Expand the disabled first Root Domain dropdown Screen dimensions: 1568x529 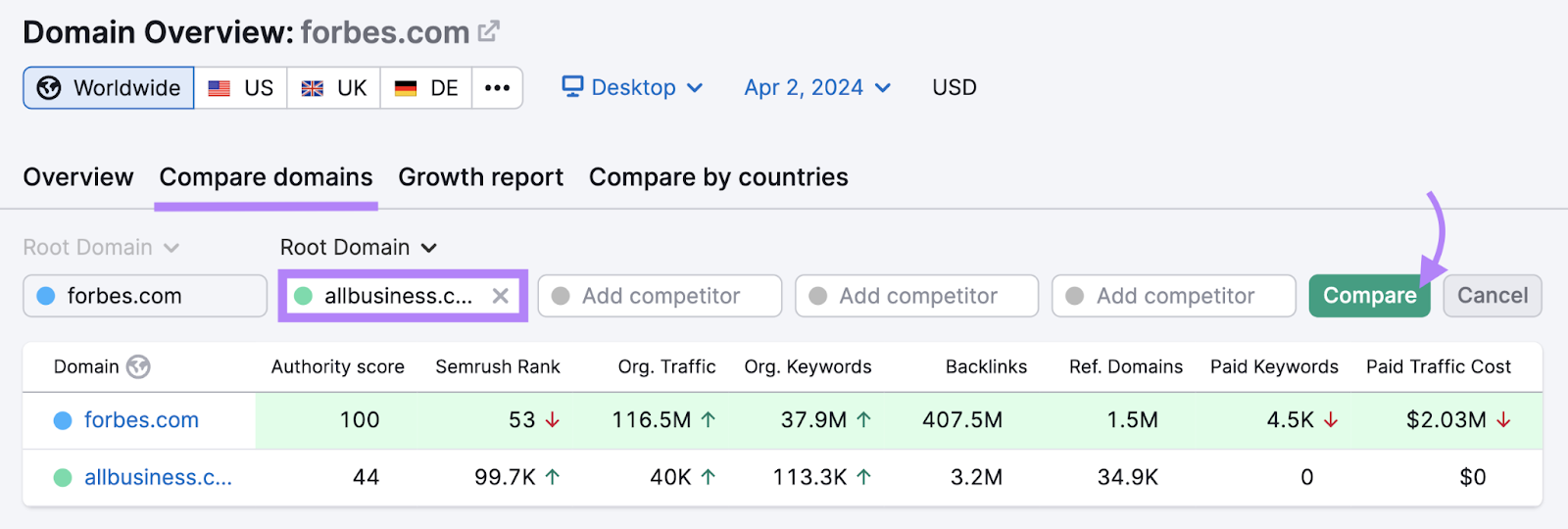pos(101,248)
